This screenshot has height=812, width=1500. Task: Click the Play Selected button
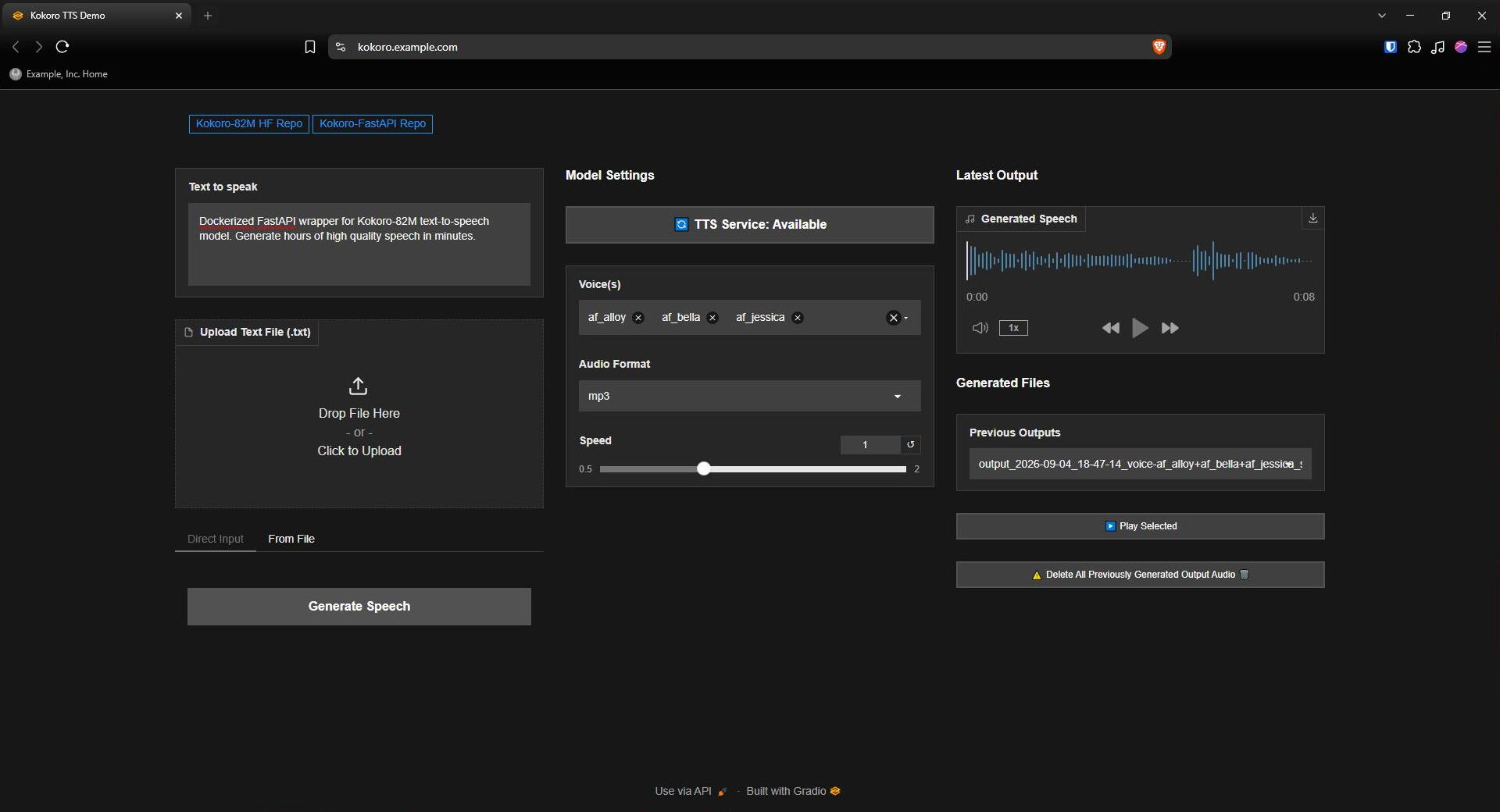[1140, 526]
